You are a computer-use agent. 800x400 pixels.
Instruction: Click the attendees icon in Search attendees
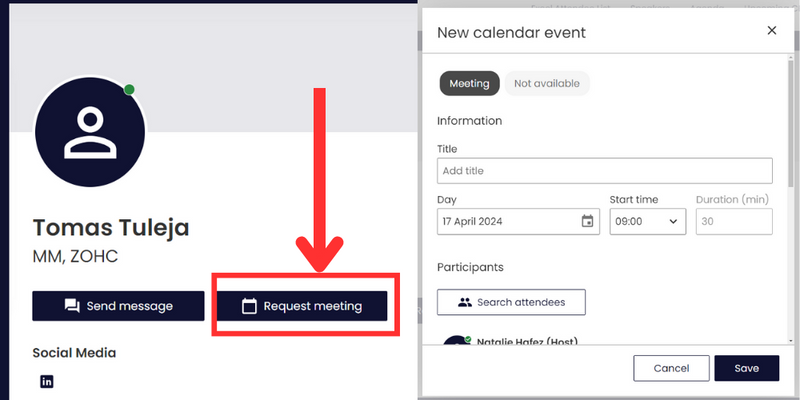coord(465,302)
